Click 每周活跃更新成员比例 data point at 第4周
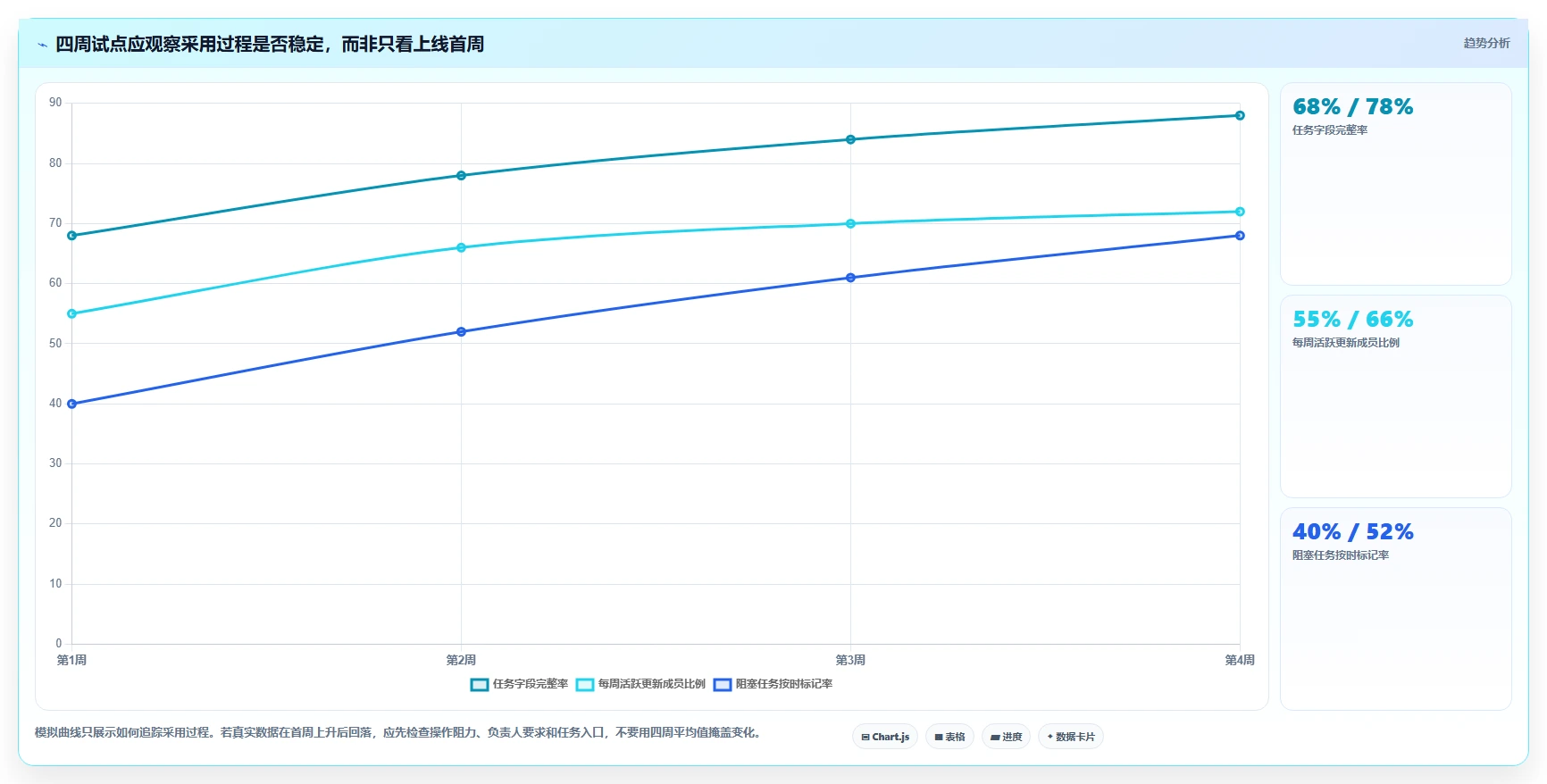The width and height of the screenshot is (1547, 784). (1240, 212)
